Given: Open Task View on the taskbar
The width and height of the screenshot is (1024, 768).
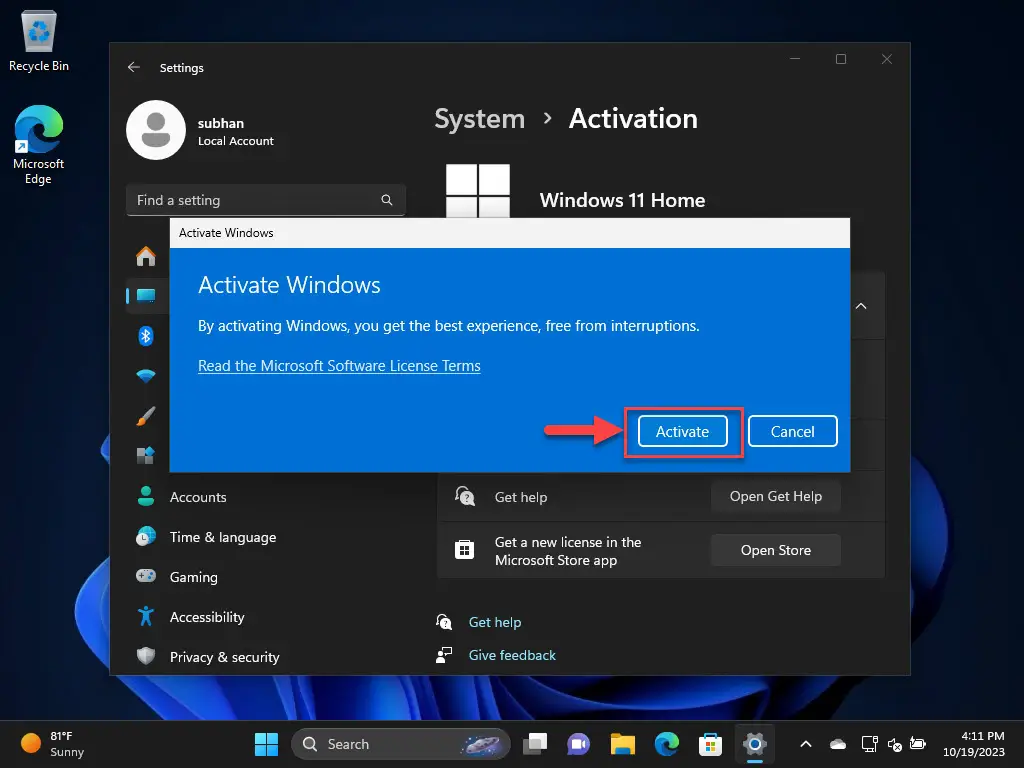Looking at the screenshot, I should (x=535, y=744).
